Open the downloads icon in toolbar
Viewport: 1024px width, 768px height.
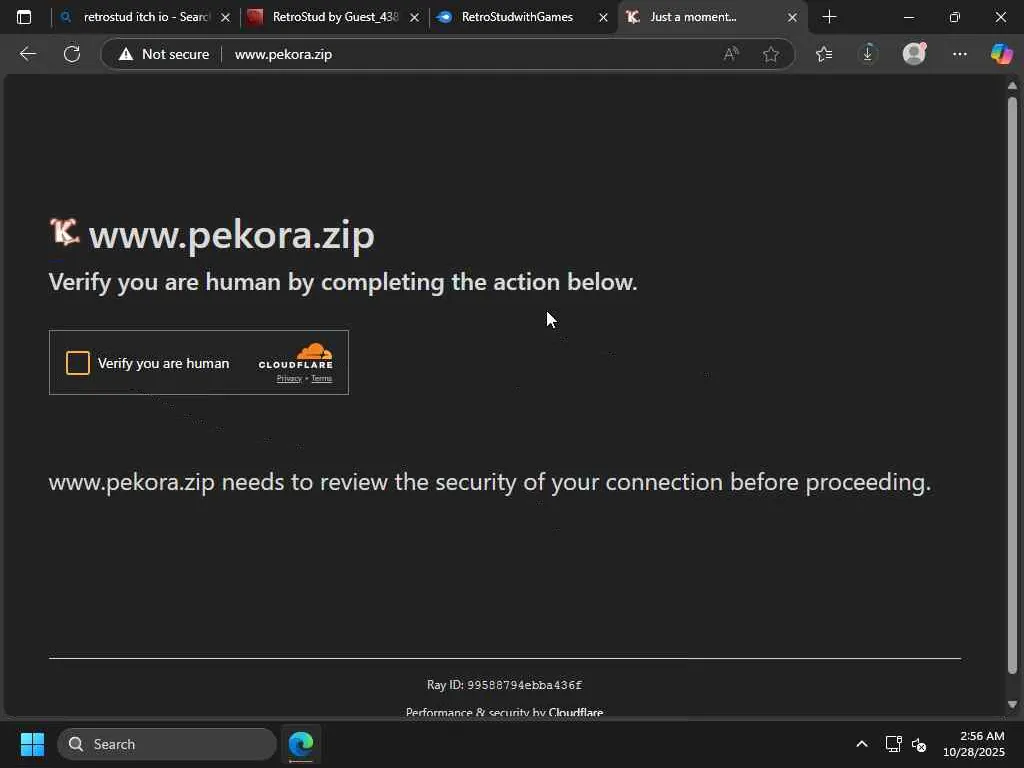pyautogui.click(x=868, y=54)
